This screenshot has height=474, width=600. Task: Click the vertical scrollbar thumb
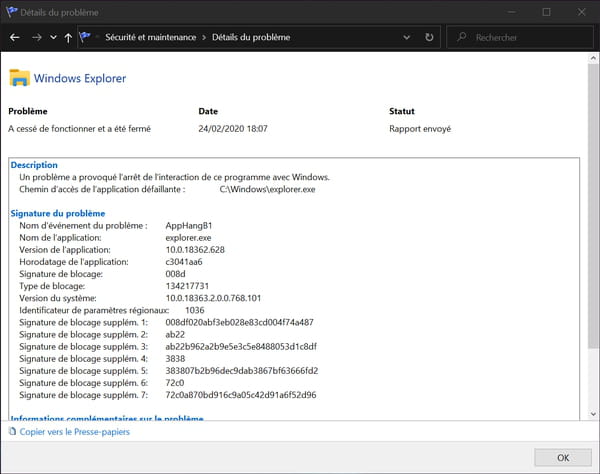pyautogui.click(x=593, y=207)
